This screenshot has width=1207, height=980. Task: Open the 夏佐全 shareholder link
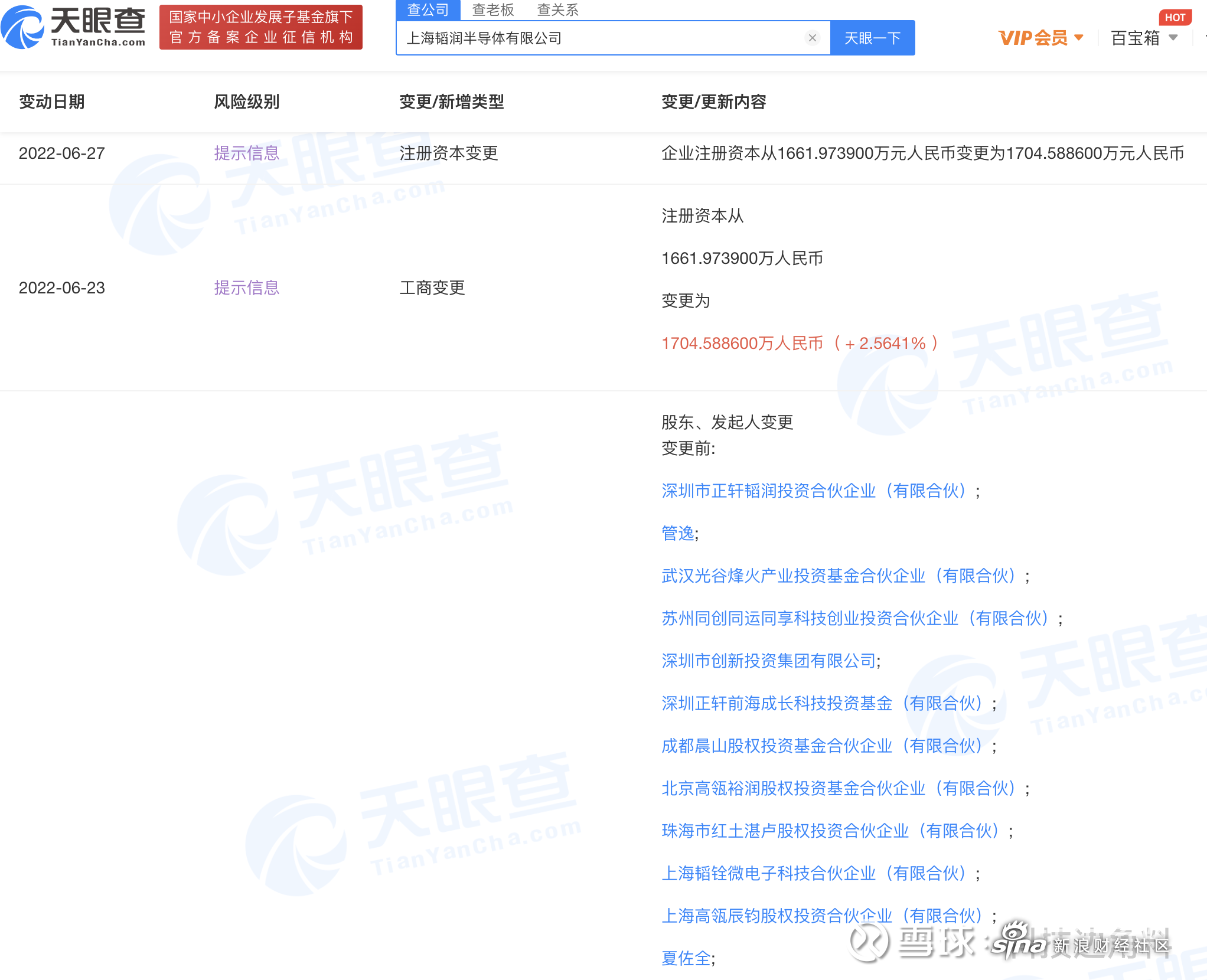[686, 959]
